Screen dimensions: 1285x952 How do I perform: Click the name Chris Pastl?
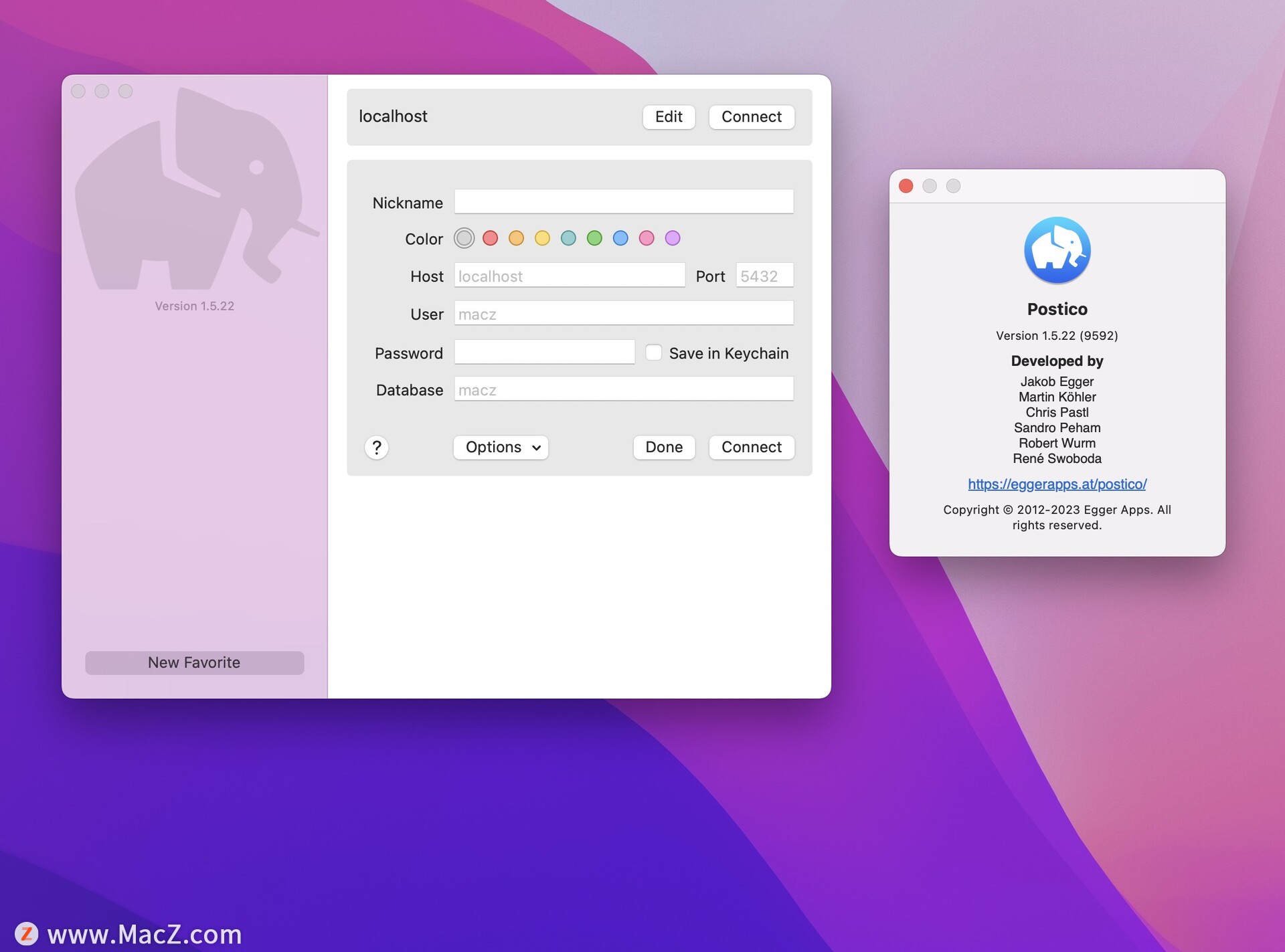[x=1057, y=412]
